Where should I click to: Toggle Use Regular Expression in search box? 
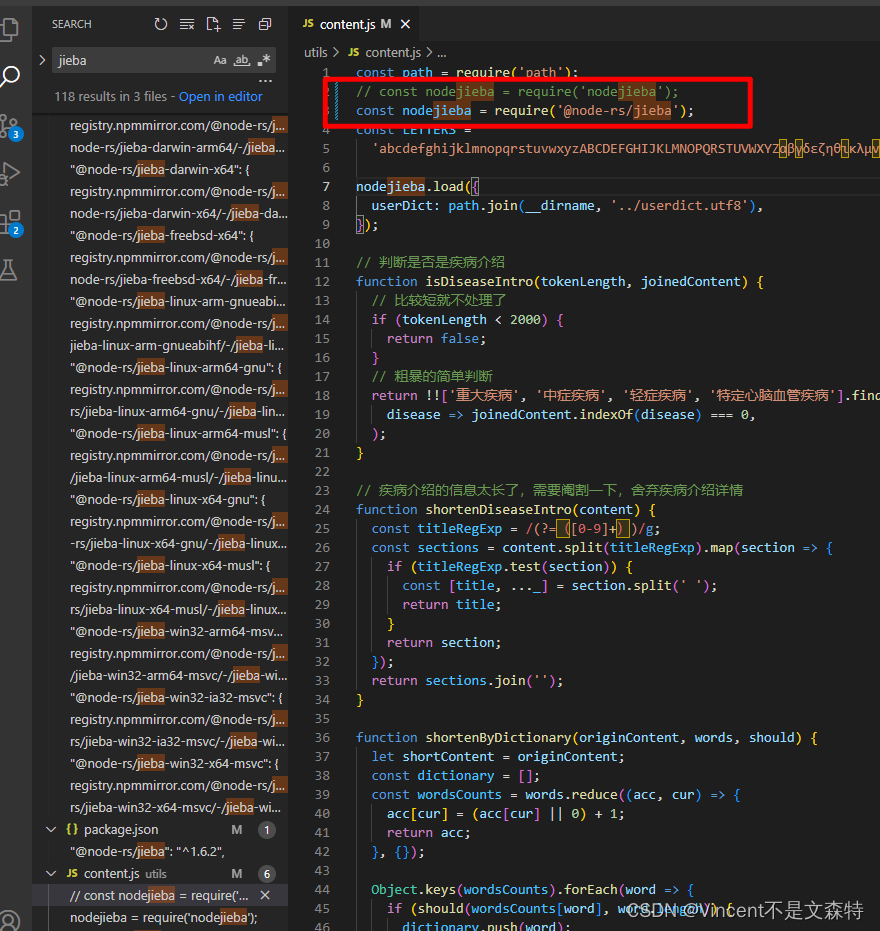264,61
